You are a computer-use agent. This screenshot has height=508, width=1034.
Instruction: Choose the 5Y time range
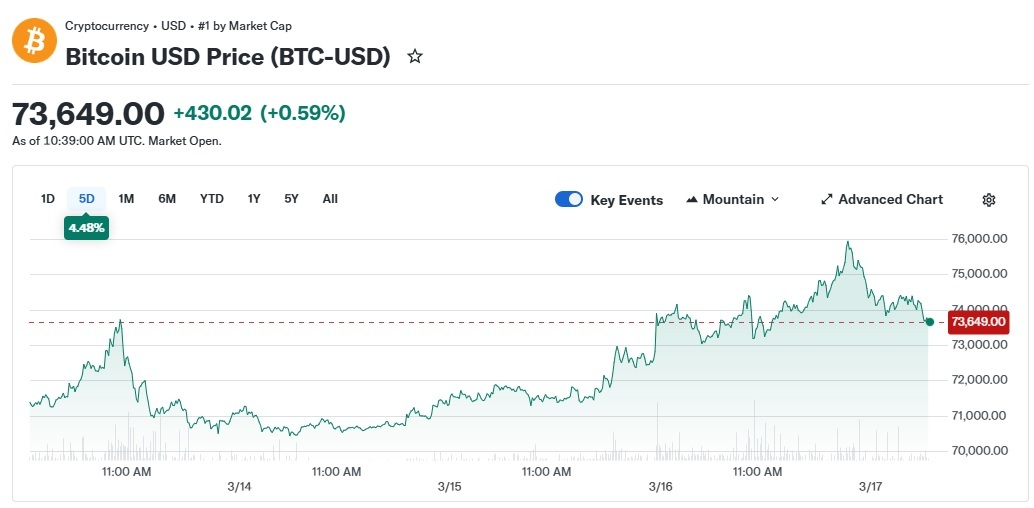coord(291,199)
